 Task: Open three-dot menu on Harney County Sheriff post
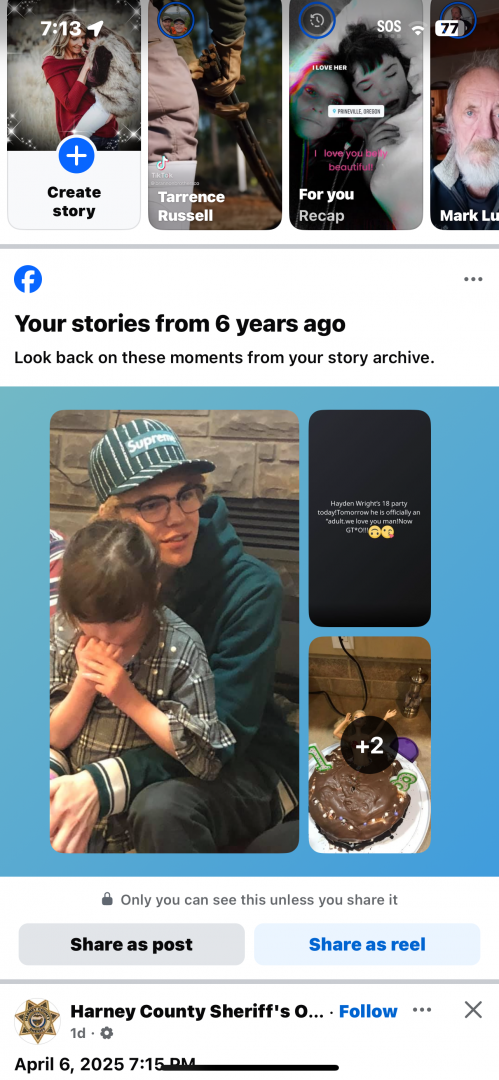422,1010
